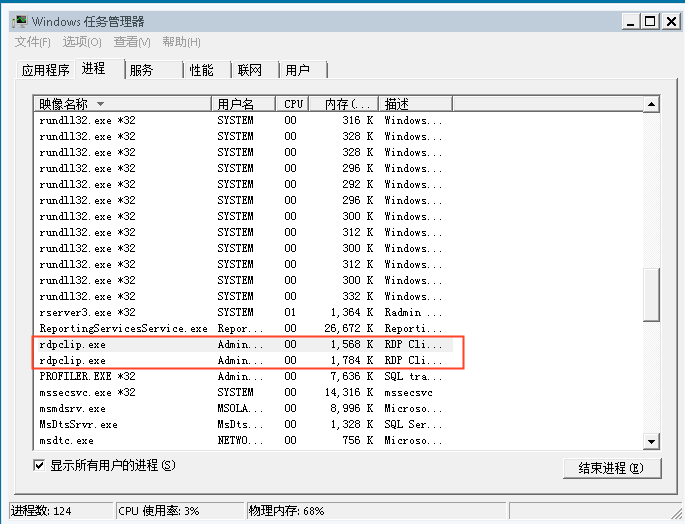This screenshot has height=524, width=685.
Task: Click the Task Manager title bar icon
Action: coord(19,20)
